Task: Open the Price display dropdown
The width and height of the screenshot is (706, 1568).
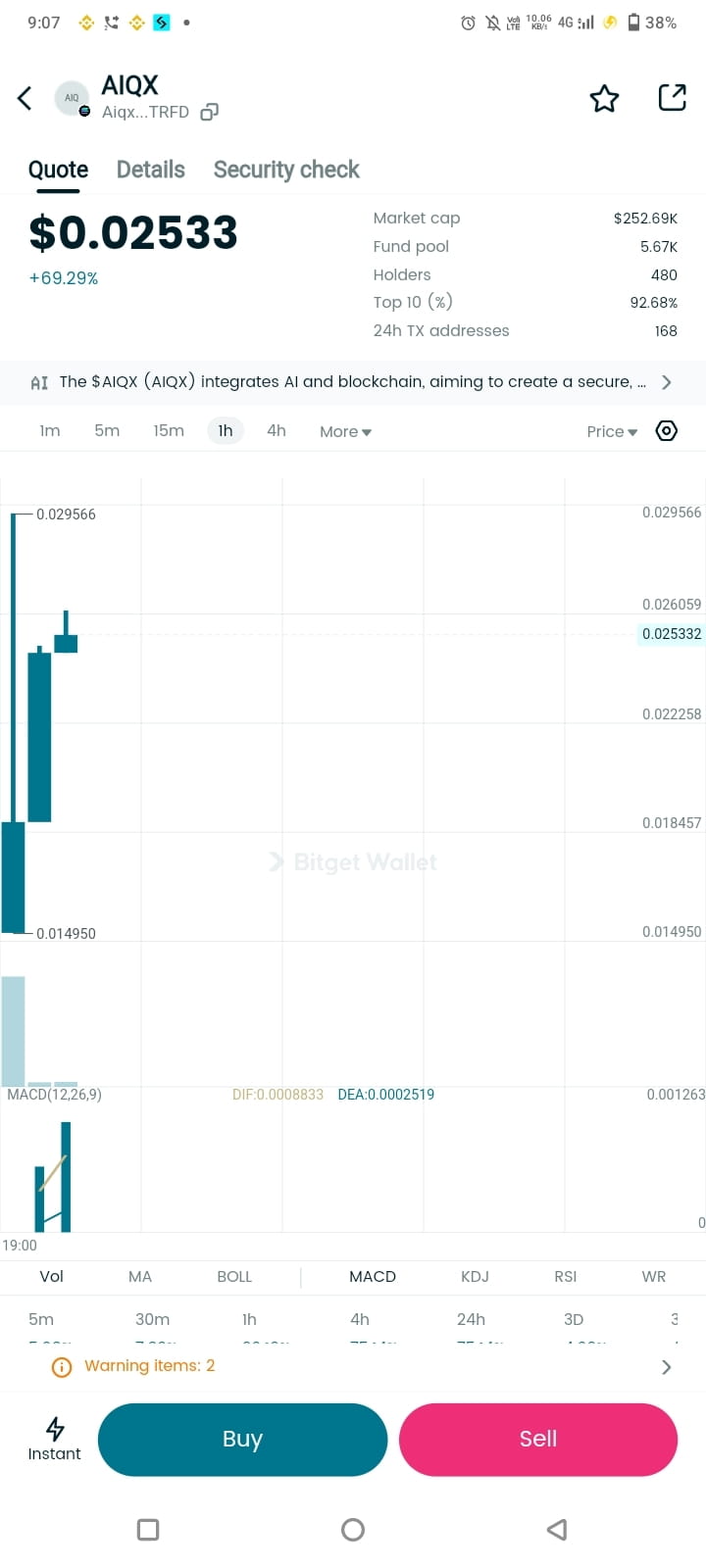Action: point(612,432)
